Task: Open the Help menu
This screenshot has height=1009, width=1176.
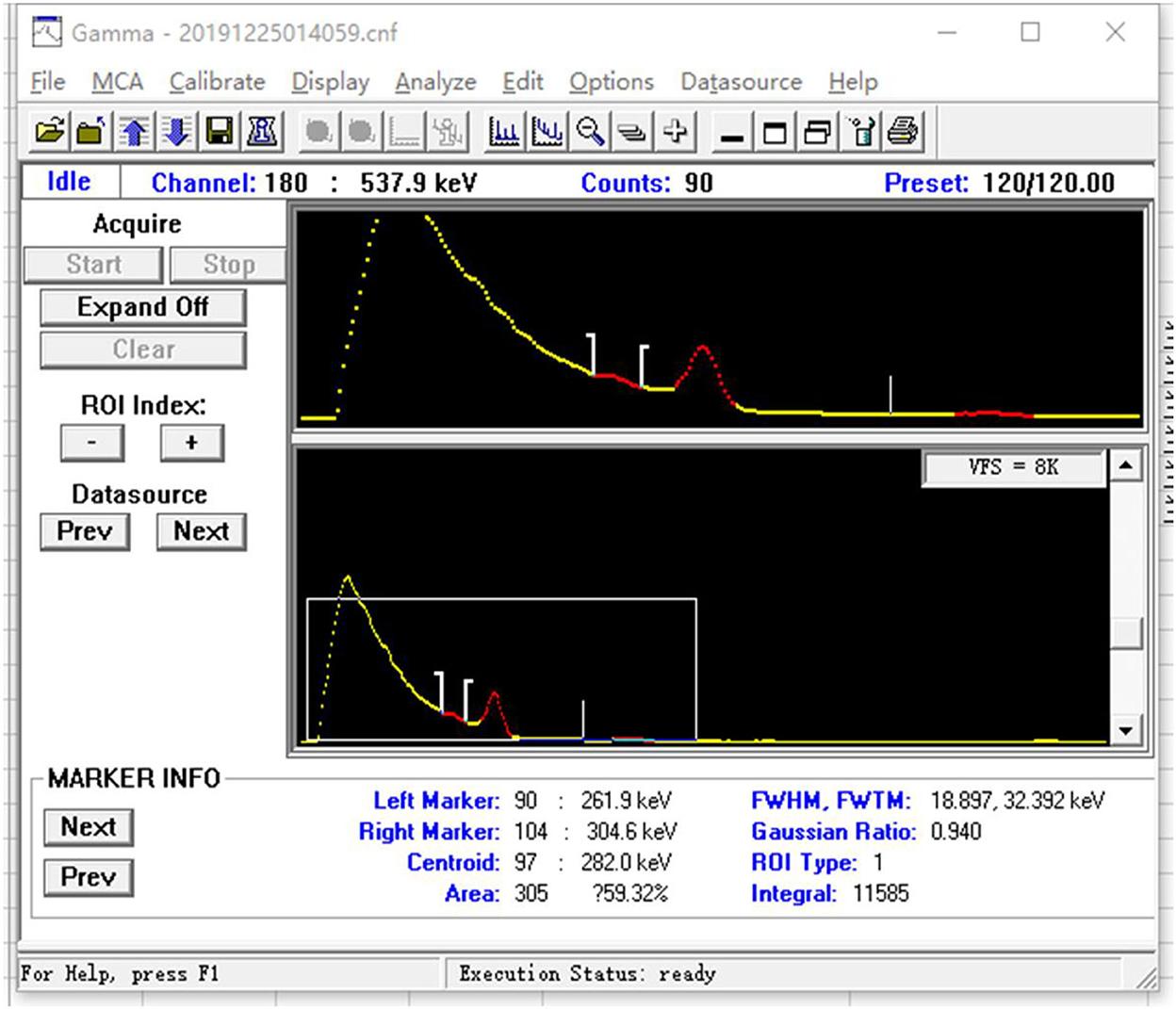Action: pyautogui.click(x=853, y=82)
